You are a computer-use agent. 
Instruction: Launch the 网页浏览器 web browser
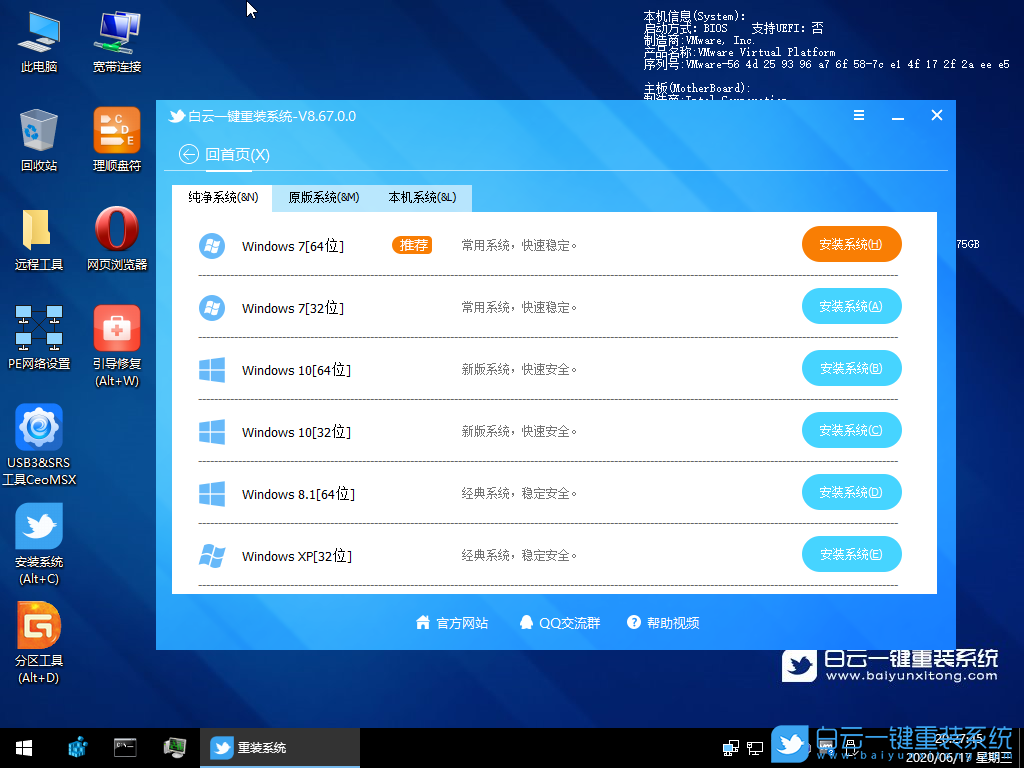[116, 232]
